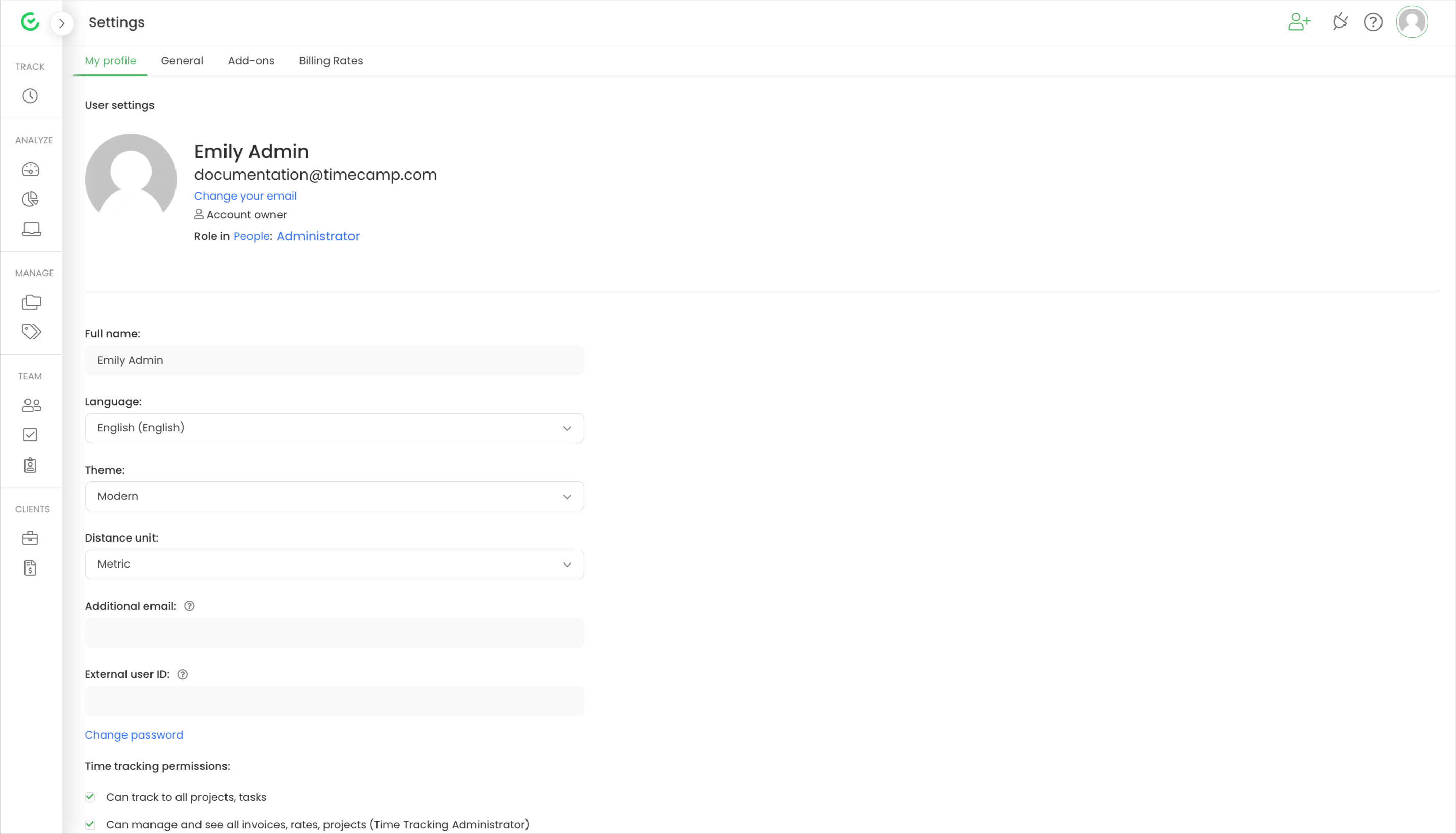Open the tags icon in sidebar
The image size is (1456, 834).
pyautogui.click(x=31, y=332)
